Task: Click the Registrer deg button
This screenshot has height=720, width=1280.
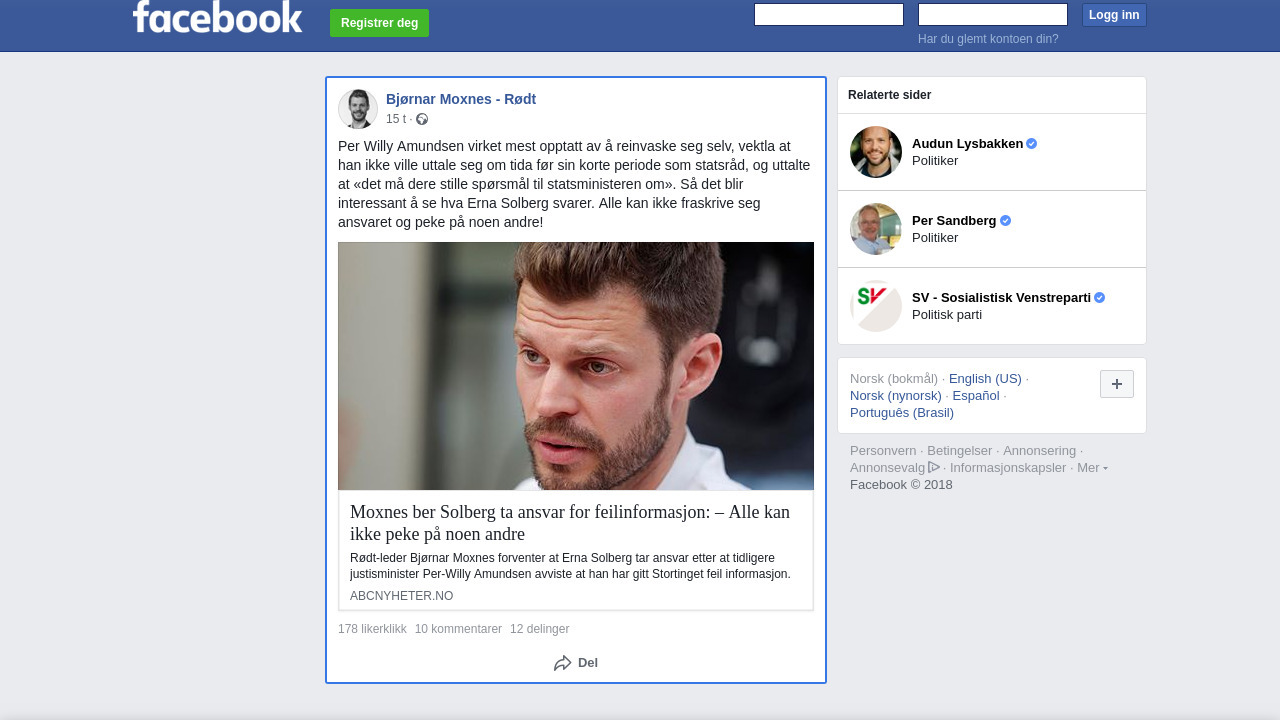Action: 379,23
